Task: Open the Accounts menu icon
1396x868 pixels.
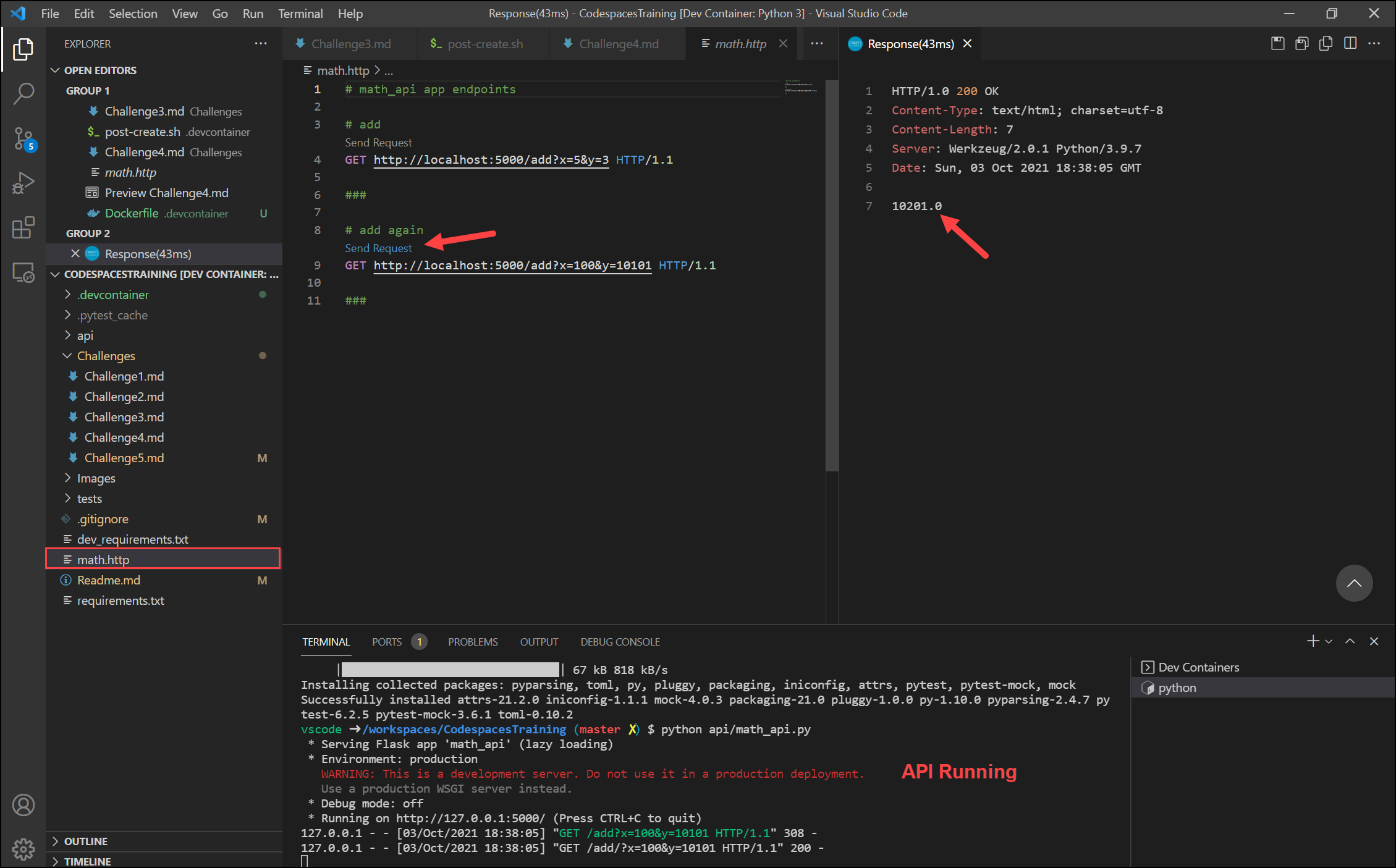Action: [x=23, y=805]
